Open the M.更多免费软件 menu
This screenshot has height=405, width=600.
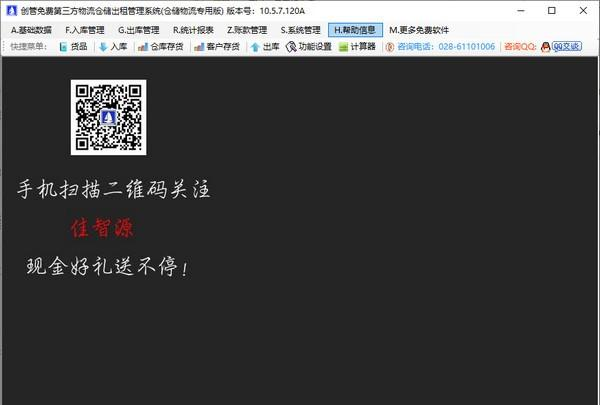(x=419, y=30)
